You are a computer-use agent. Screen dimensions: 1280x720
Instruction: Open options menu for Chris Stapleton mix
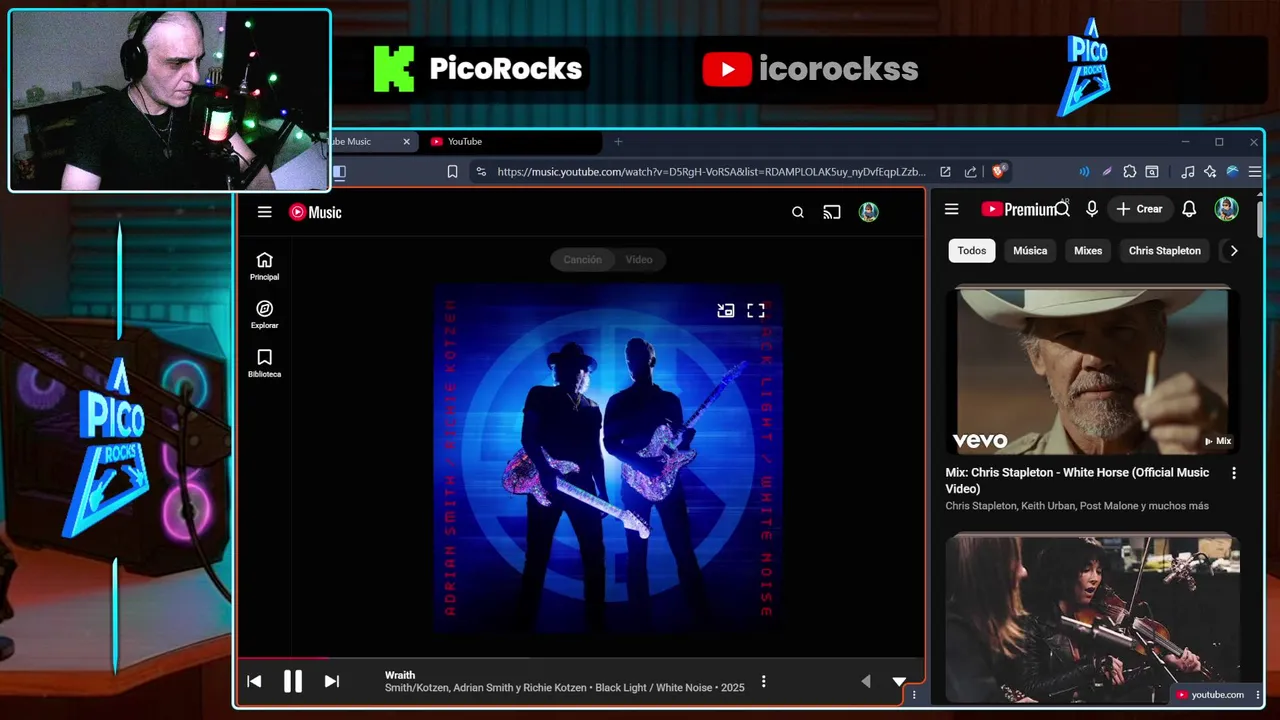[1234, 473]
